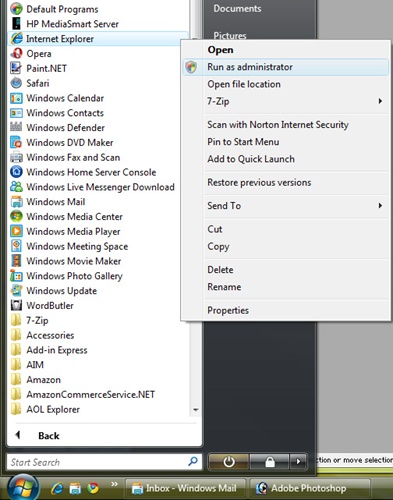The height and width of the screenshot is (500, 393).
Task: Click the Internet Explorer Quick Launch icon
Action: [57, 488]
